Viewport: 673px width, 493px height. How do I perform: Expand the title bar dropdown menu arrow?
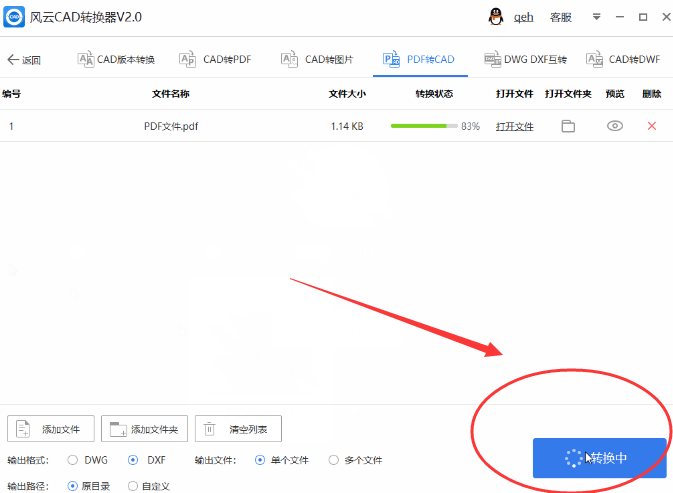pos(596,17)
